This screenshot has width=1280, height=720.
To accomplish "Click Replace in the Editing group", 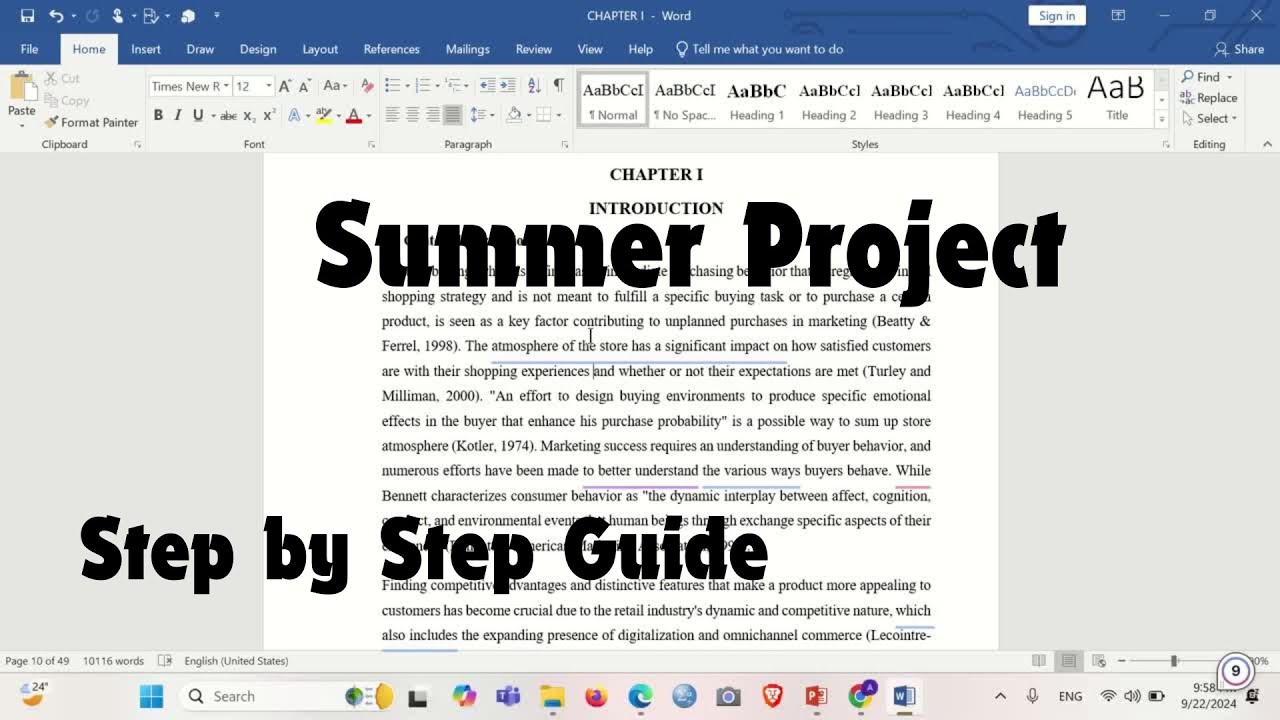I will pyautogui.click(x=1208, y=98).
